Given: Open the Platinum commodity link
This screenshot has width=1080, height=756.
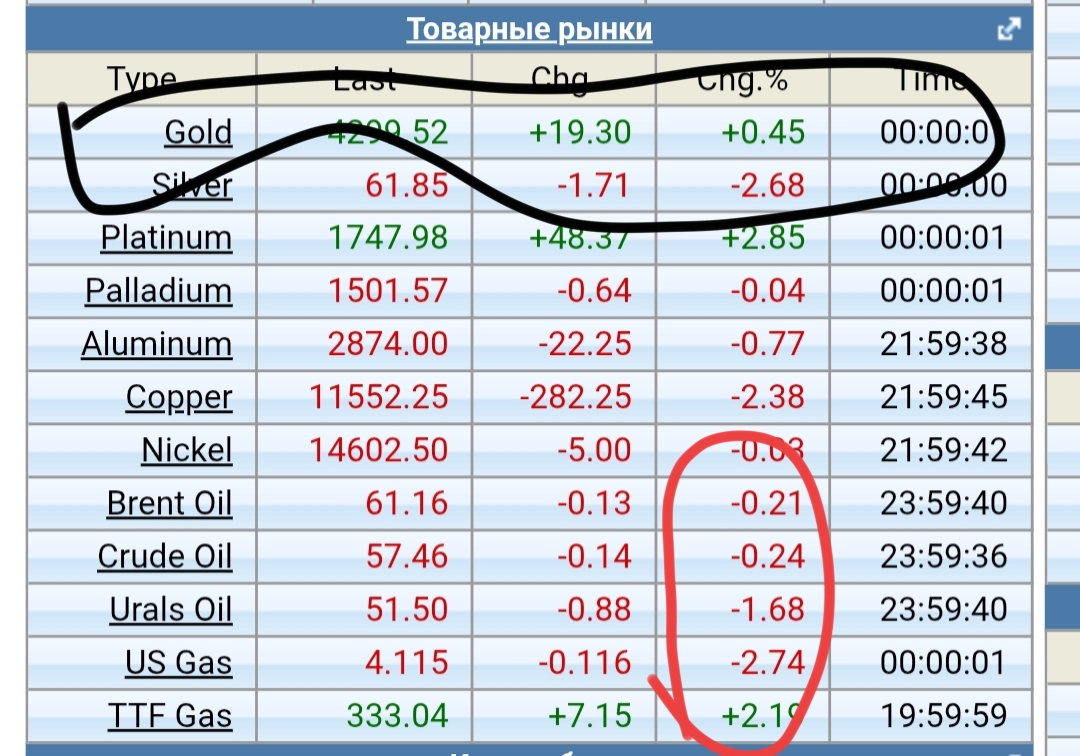Looking at the screenshot, I should (x=166, y=238).
